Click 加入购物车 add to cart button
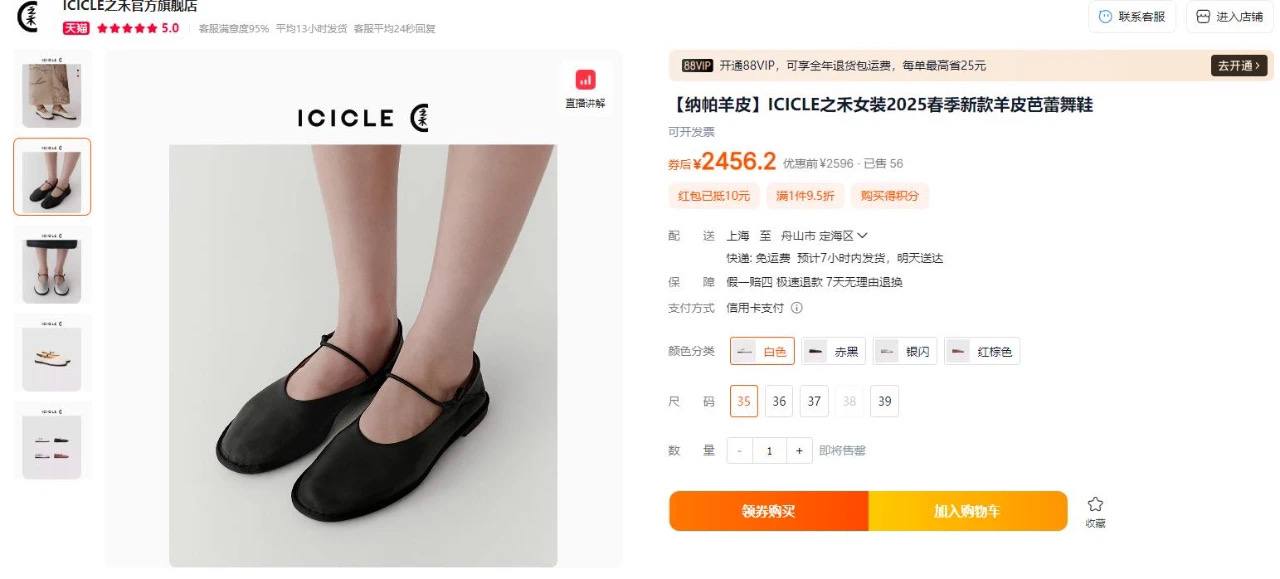 pyautogui.click(x=967, y=511)
